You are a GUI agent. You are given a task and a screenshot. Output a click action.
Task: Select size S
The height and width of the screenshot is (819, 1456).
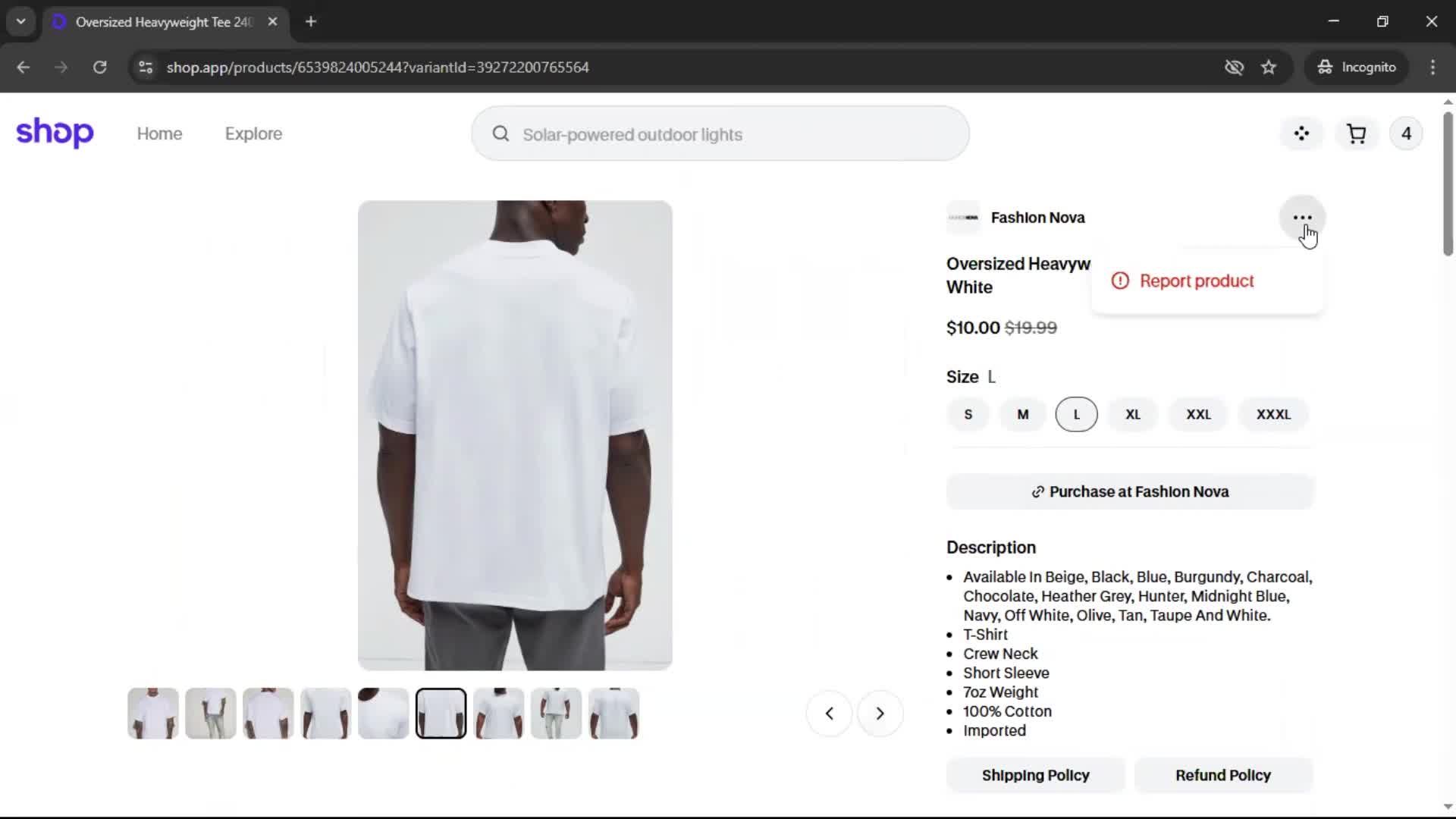968,415
